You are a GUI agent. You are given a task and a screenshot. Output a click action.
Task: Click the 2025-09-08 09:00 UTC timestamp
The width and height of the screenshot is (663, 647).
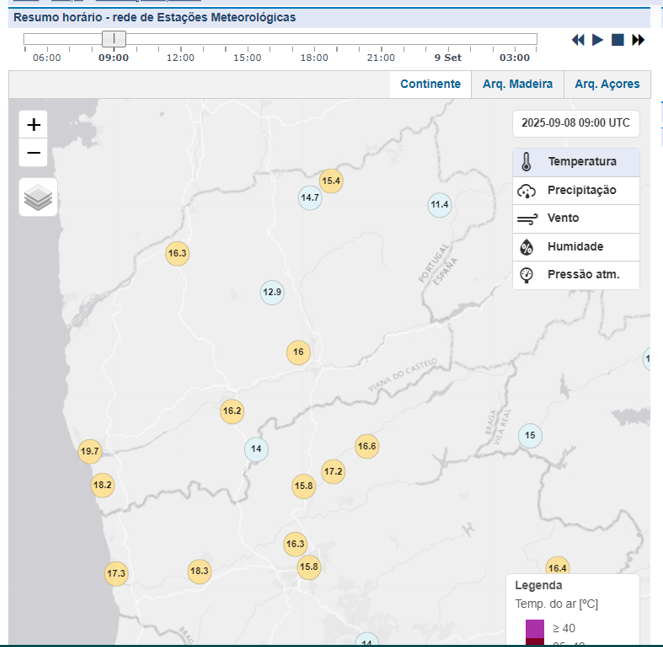click(575, 123)
